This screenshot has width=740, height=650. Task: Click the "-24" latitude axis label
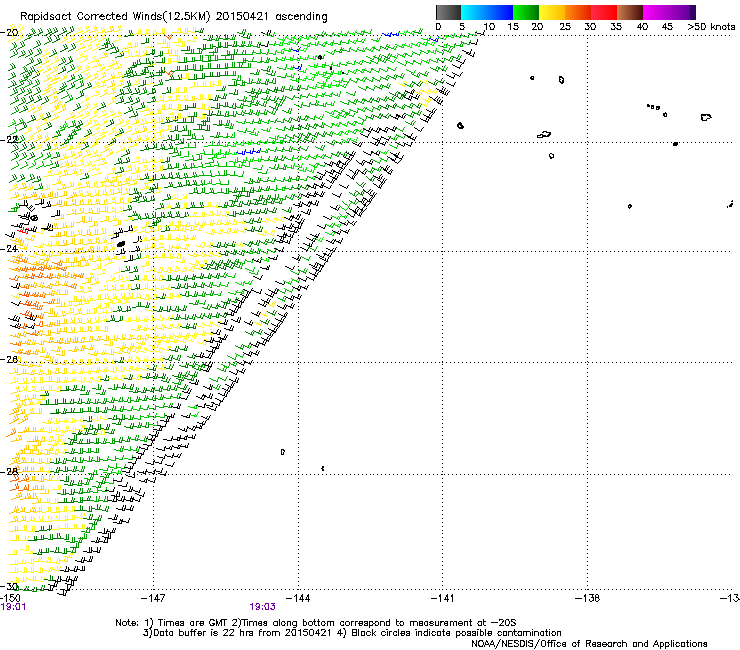click(9, 249)
